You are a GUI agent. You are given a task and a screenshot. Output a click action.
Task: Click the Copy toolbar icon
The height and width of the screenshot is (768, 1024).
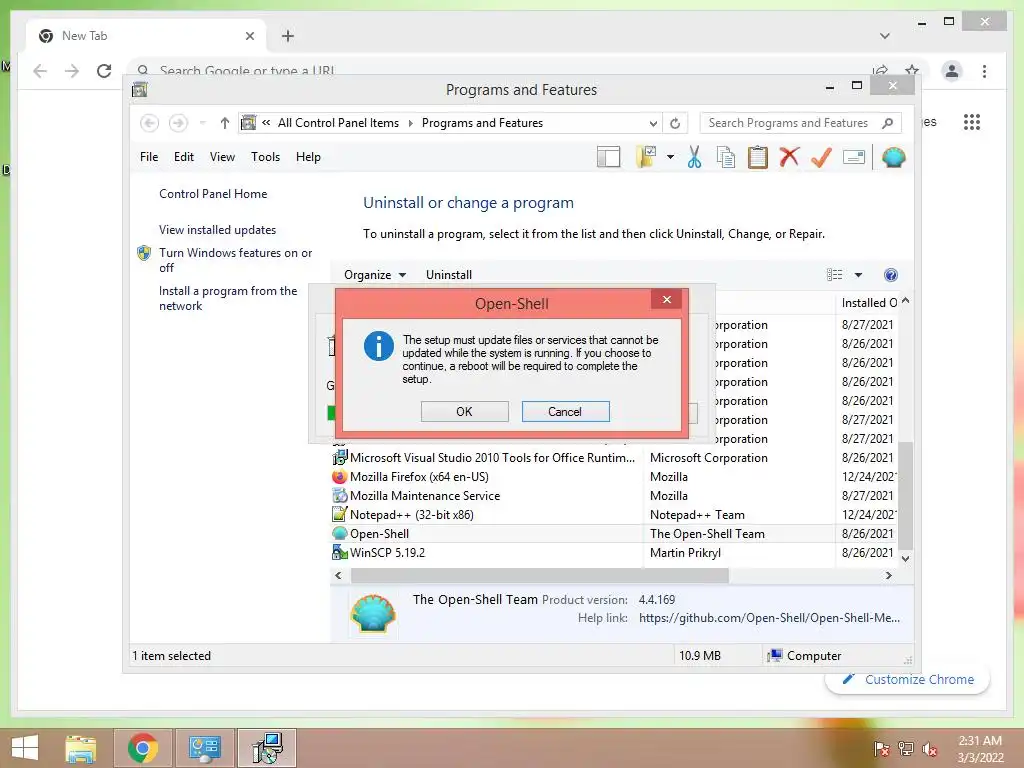point(726,157)
